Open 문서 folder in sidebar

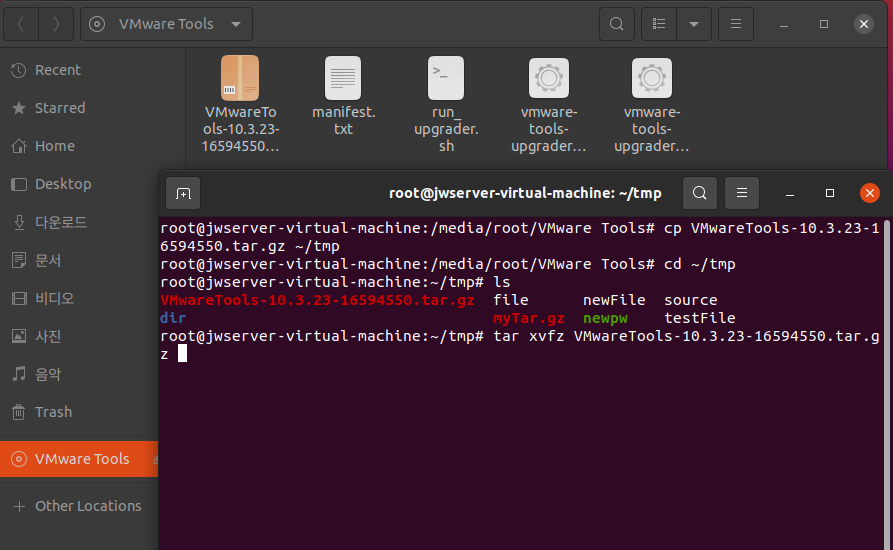click(x=79, y=260)
